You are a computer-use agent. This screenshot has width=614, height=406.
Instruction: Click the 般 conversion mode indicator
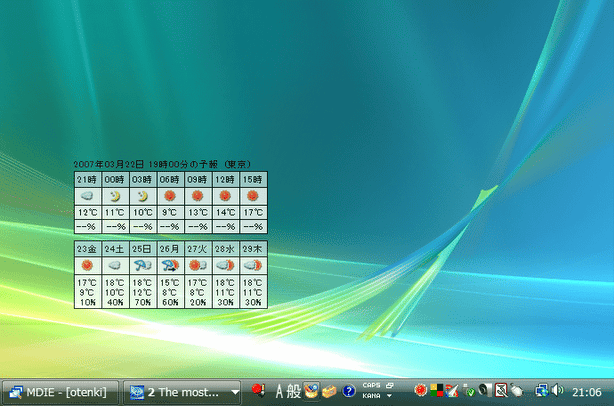294,391
